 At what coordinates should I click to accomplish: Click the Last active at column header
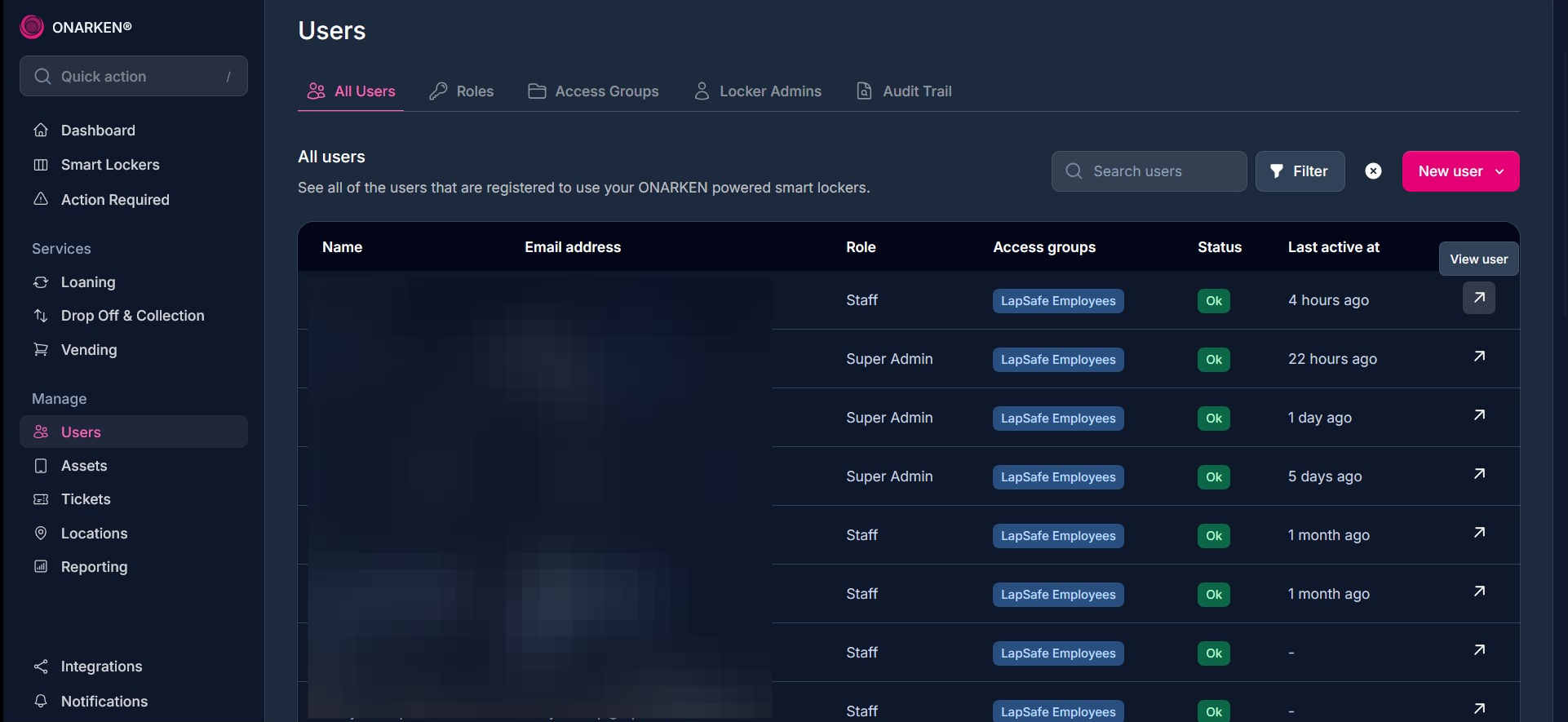tap(1334, 247)
